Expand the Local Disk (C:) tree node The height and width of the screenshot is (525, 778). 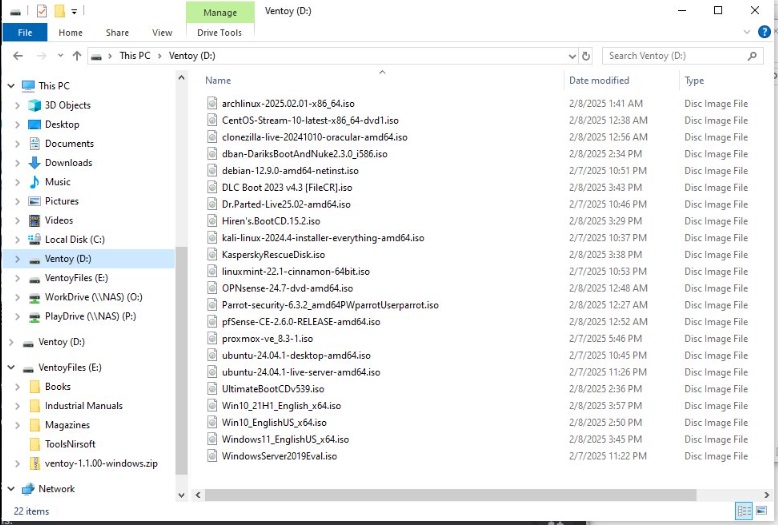[x=17, y=240]
